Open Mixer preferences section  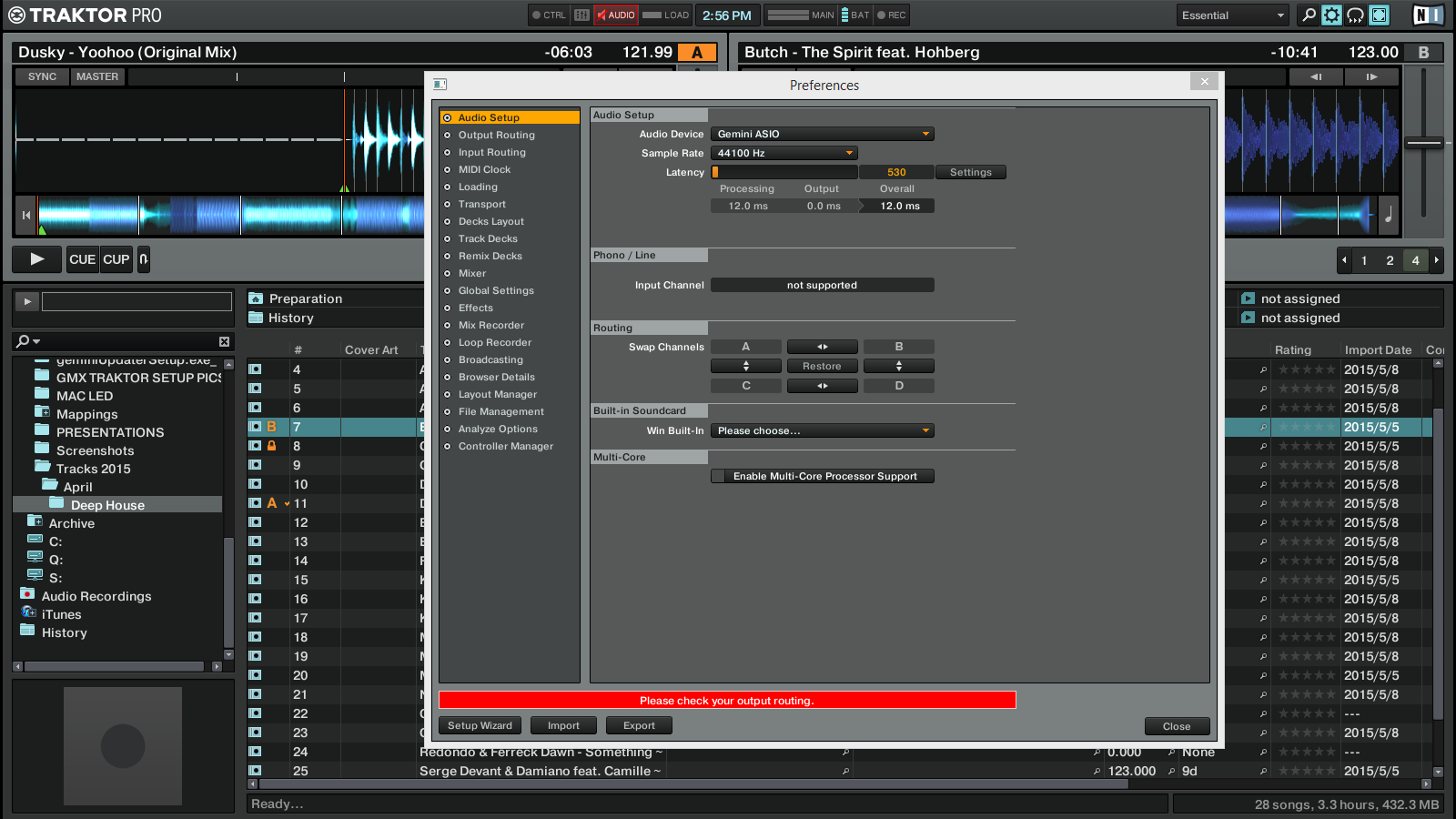click(471, 273)
